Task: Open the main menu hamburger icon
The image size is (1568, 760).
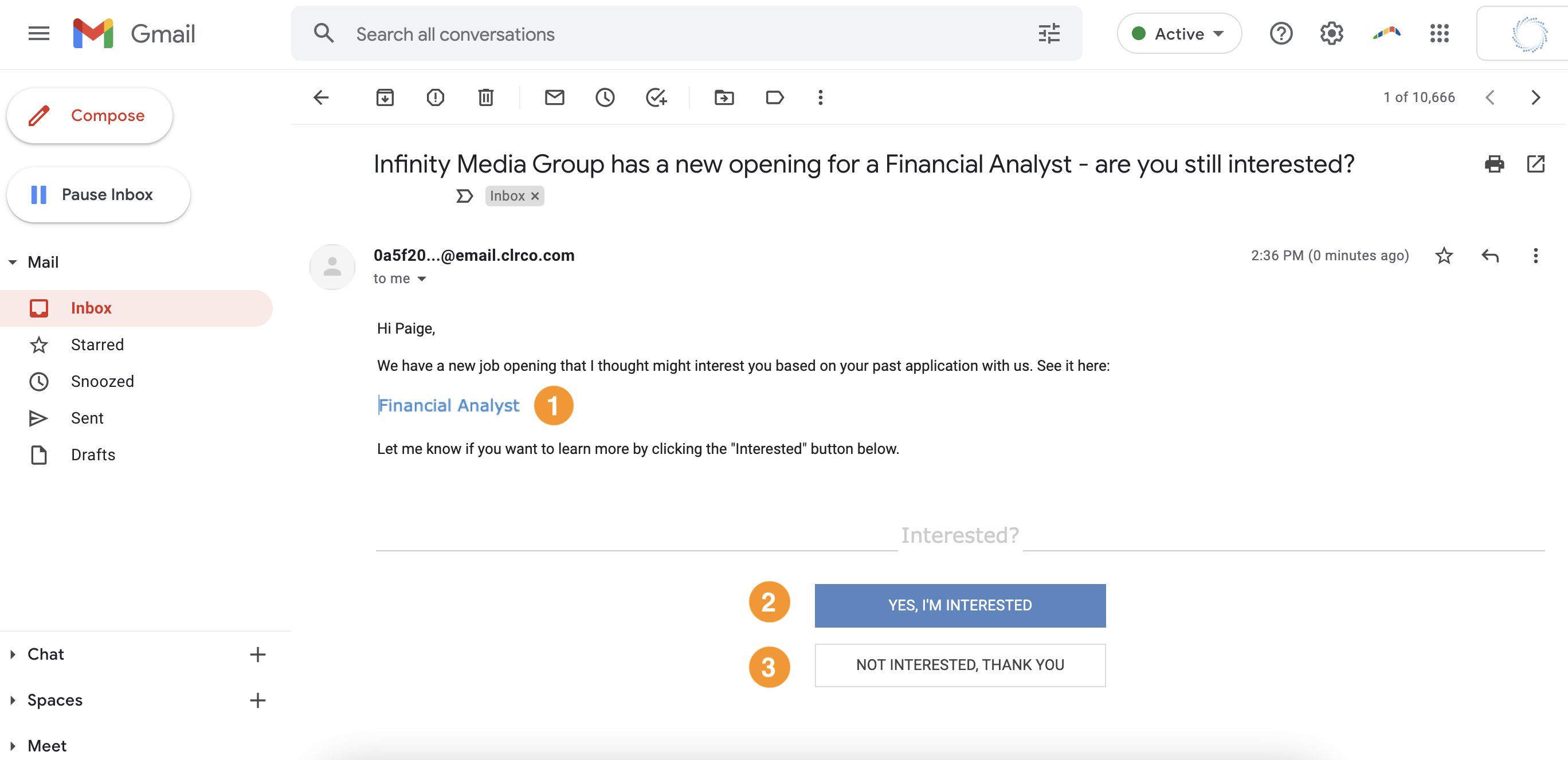Action: click(38, 33)
